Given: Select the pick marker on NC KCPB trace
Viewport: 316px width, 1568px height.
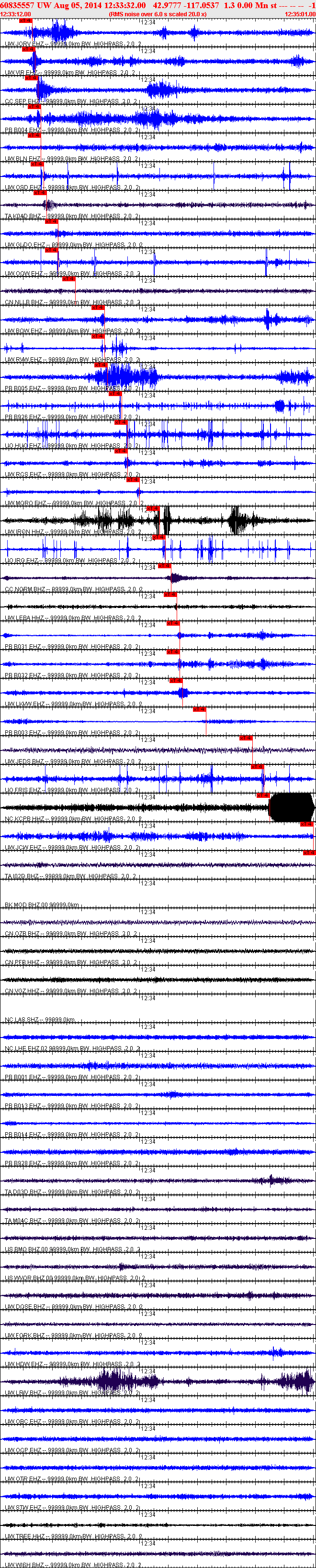Looking at the screenshot, I should point(263,795).
